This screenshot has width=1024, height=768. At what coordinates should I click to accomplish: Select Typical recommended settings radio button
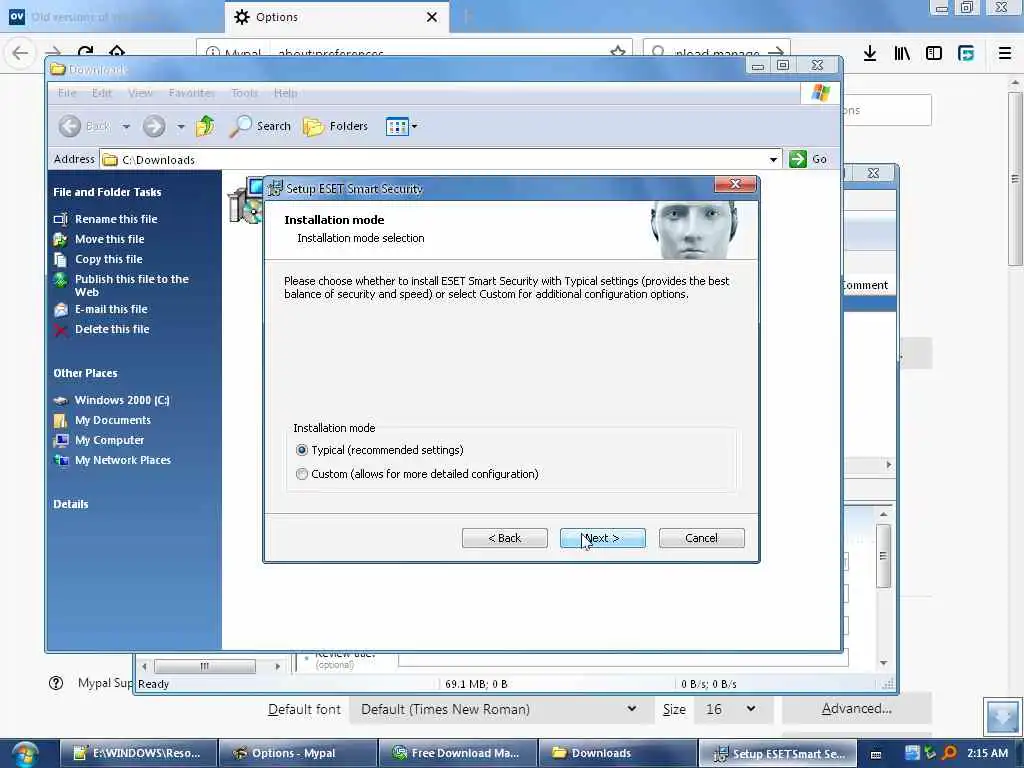pyautogui.click(x=302, y=450)
